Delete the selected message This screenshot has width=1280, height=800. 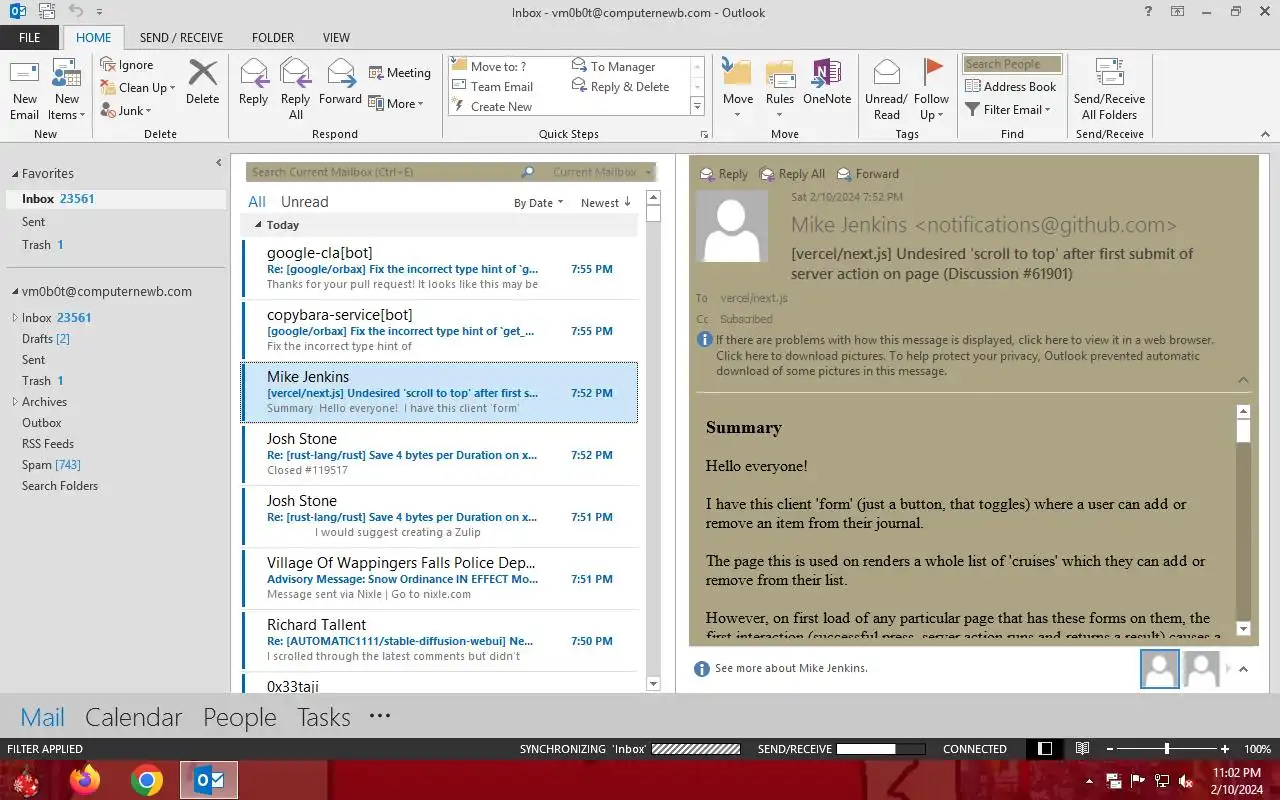pos(202,82)
